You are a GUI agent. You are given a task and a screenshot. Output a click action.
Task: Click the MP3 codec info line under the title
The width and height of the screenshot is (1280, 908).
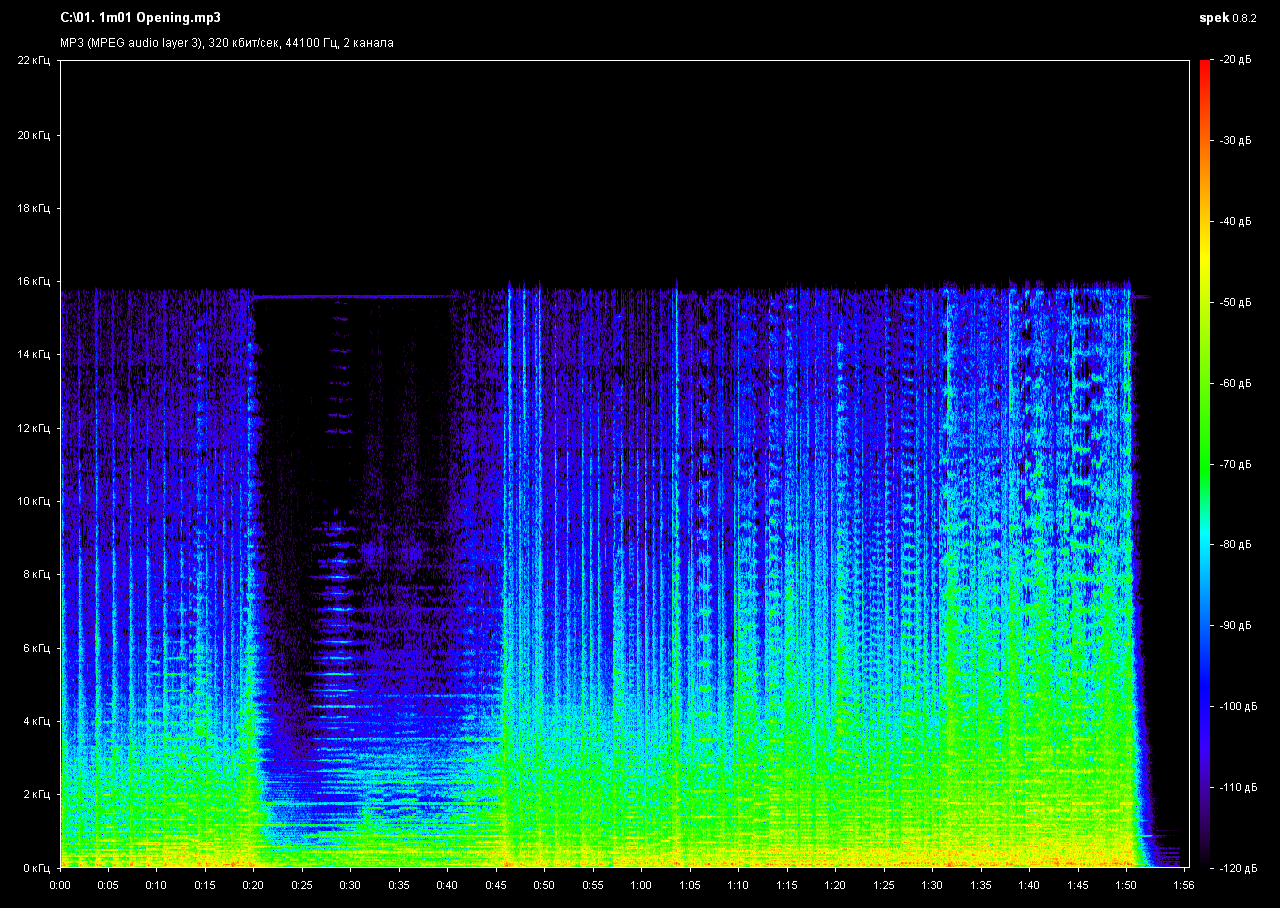227,43
